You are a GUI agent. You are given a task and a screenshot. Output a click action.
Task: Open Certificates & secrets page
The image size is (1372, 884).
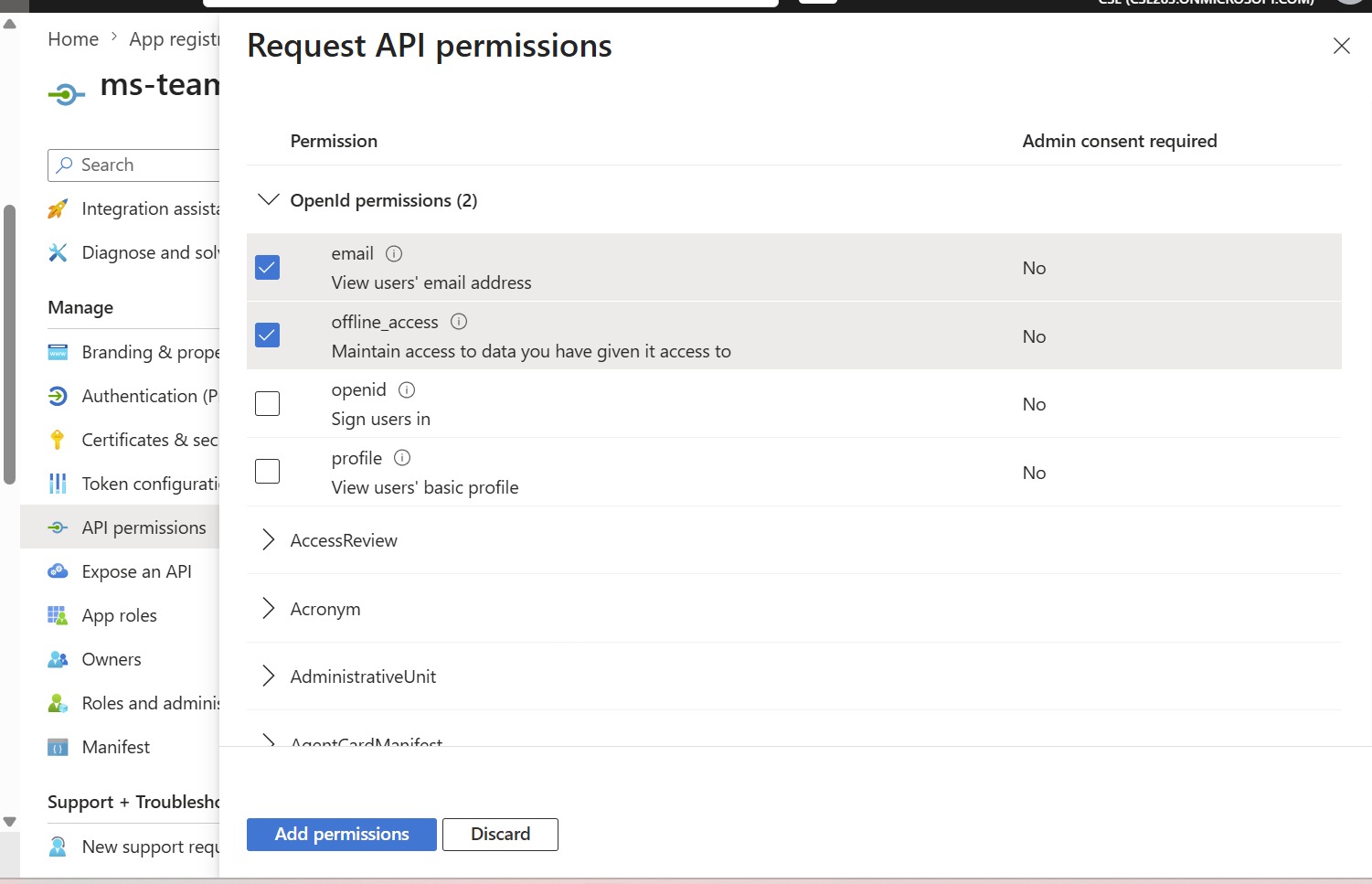tap(150, 440)
